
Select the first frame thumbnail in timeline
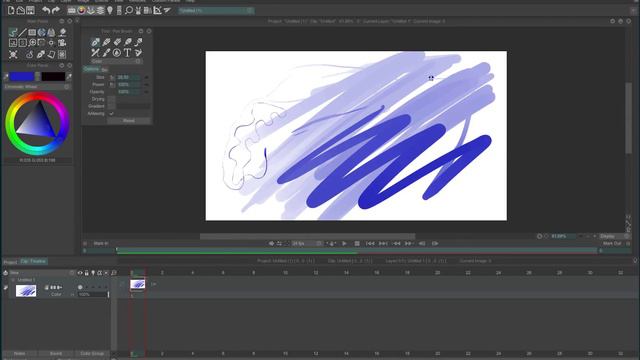click(x=138, y=284)
